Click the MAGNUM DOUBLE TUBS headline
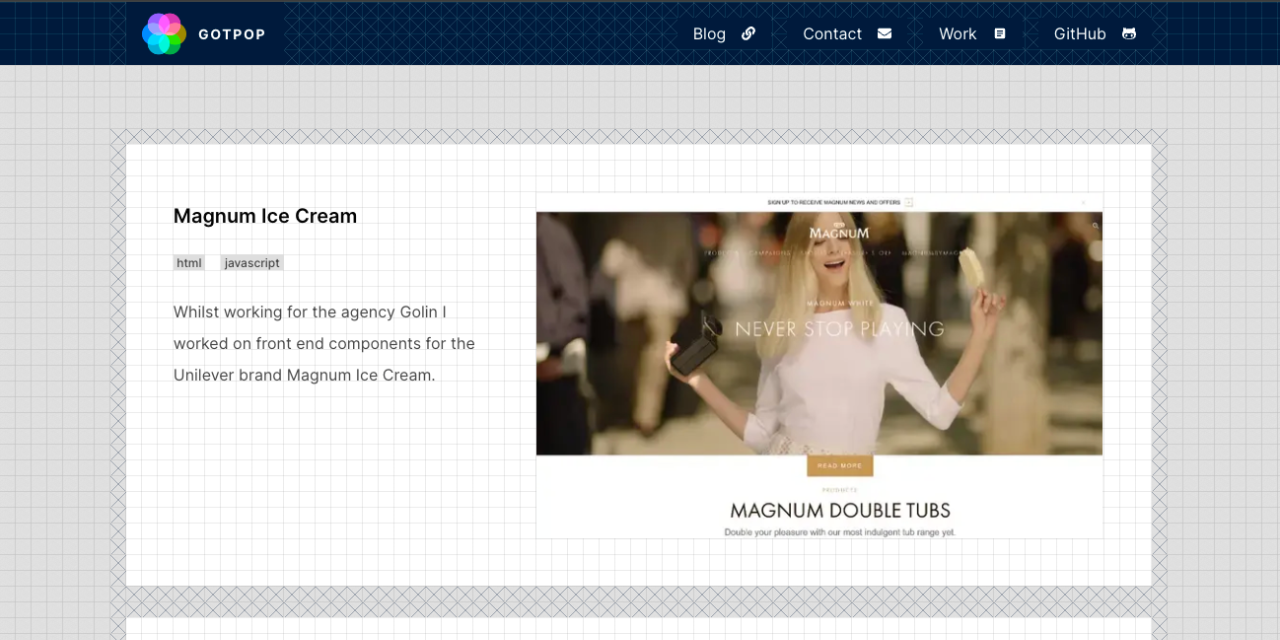 point(840,510)
